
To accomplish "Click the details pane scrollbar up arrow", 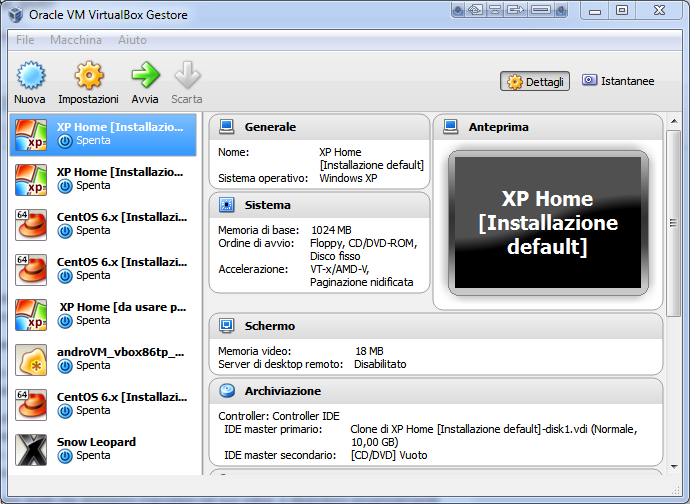I will coord(674,121).
